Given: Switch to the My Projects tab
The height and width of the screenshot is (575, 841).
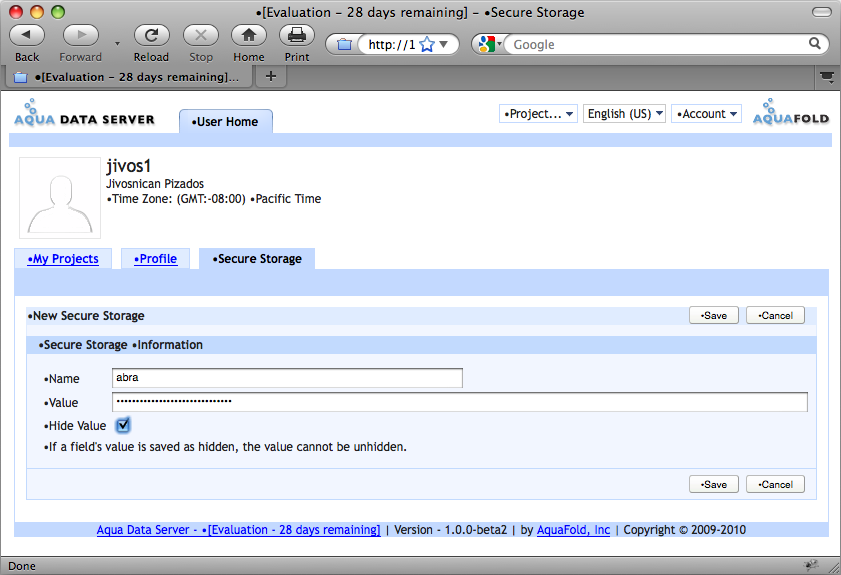Looking at the screenshot, I should [63, 259].
